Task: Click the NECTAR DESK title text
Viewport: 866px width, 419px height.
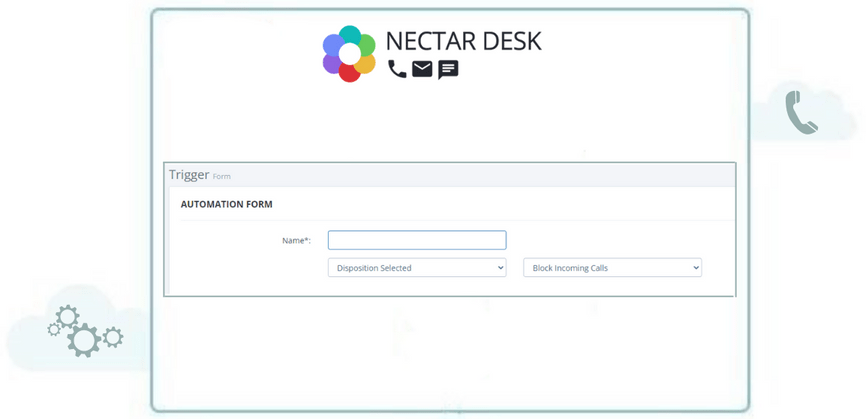Action: pyautogui.click(x=463, y=41)
